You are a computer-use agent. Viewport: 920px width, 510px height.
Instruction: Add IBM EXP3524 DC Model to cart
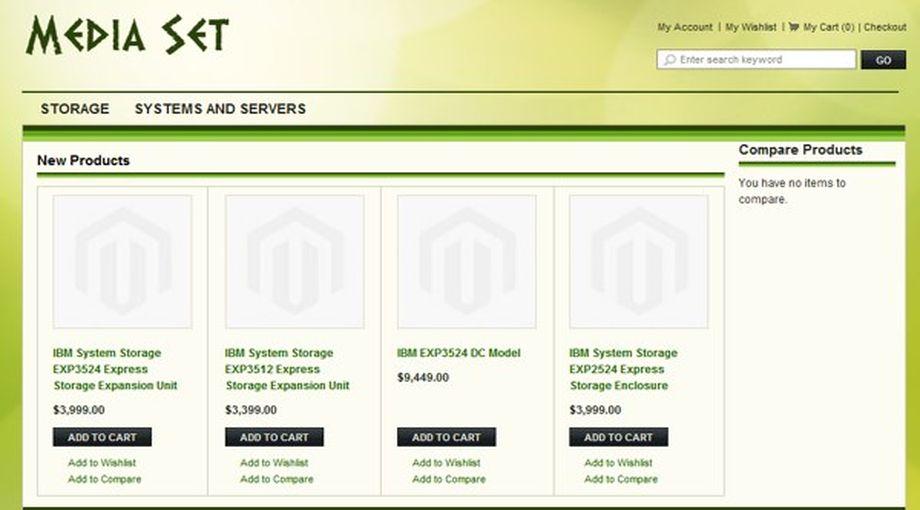coord(446,437)
